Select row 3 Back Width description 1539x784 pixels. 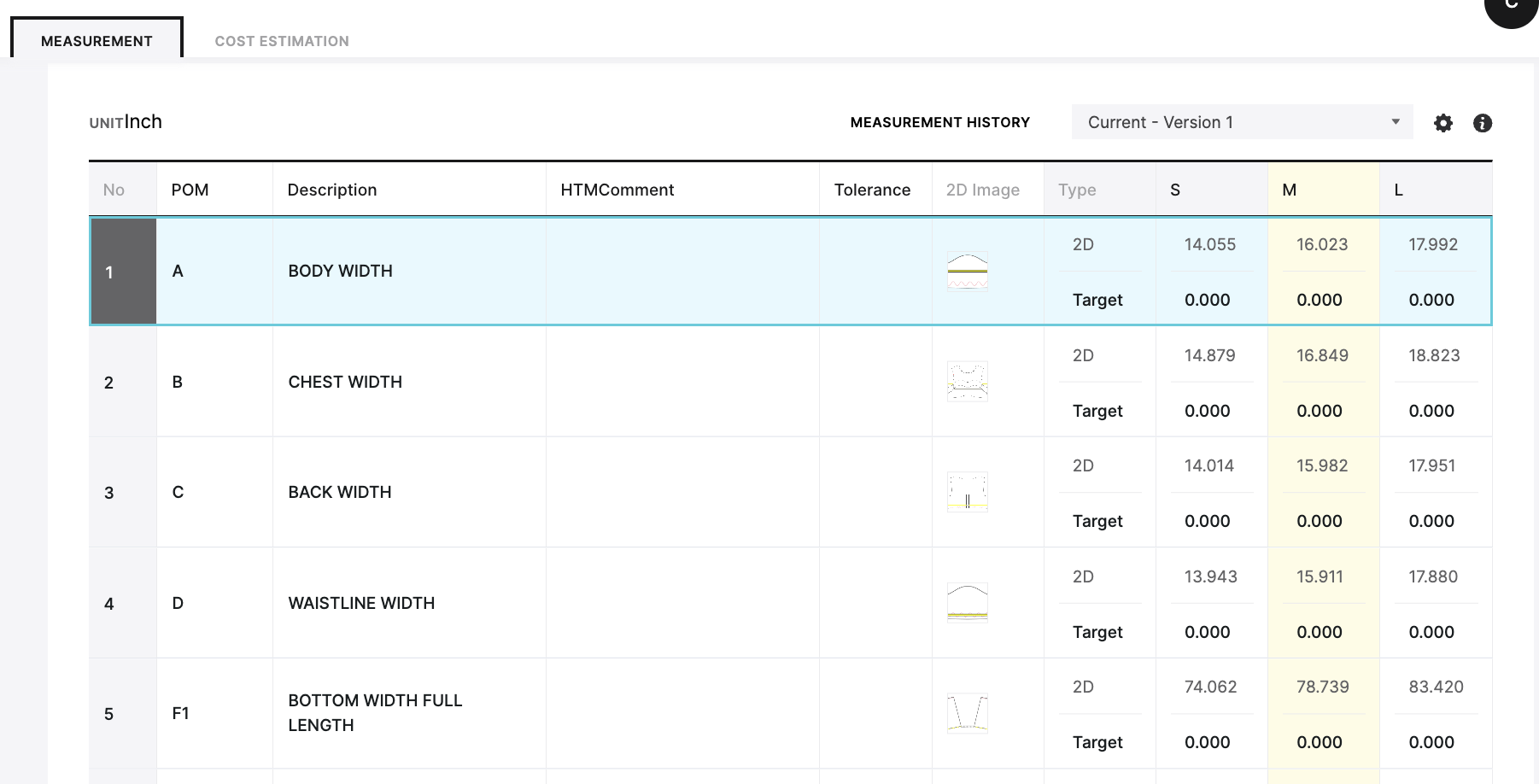pos(340,492)
